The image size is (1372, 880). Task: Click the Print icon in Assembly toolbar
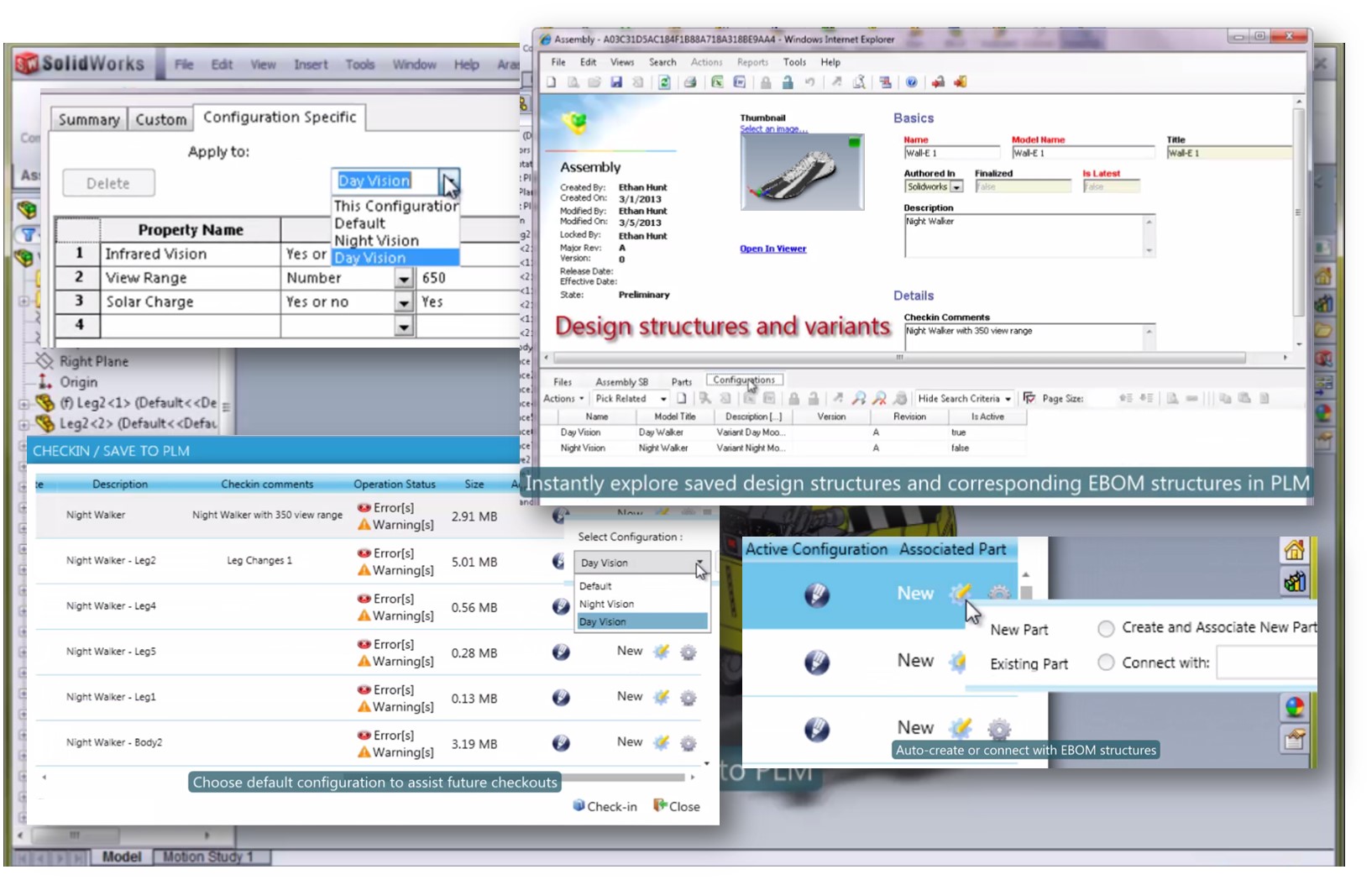[690, 82]
